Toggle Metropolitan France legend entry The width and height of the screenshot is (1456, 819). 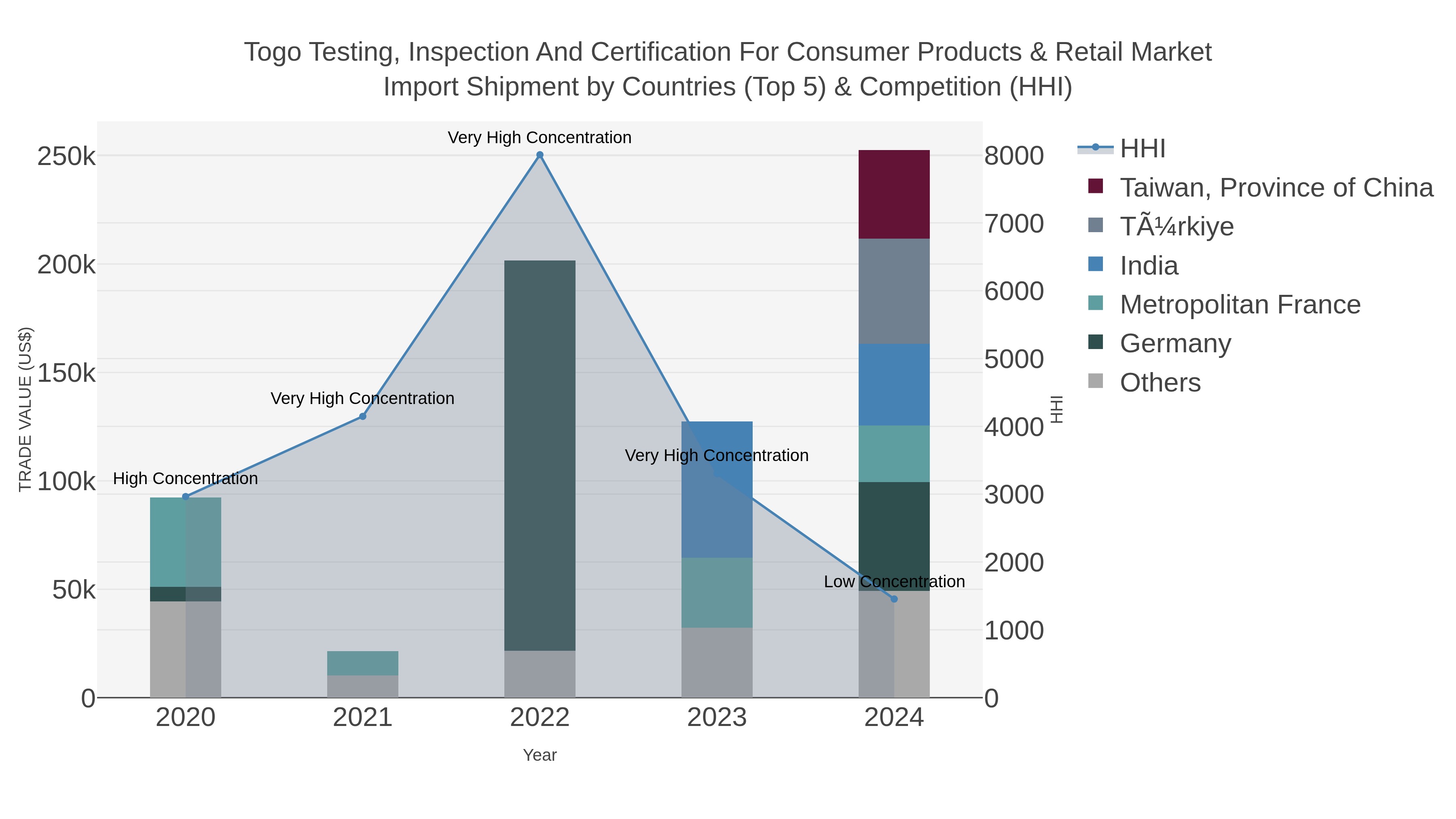[1224, 305]
